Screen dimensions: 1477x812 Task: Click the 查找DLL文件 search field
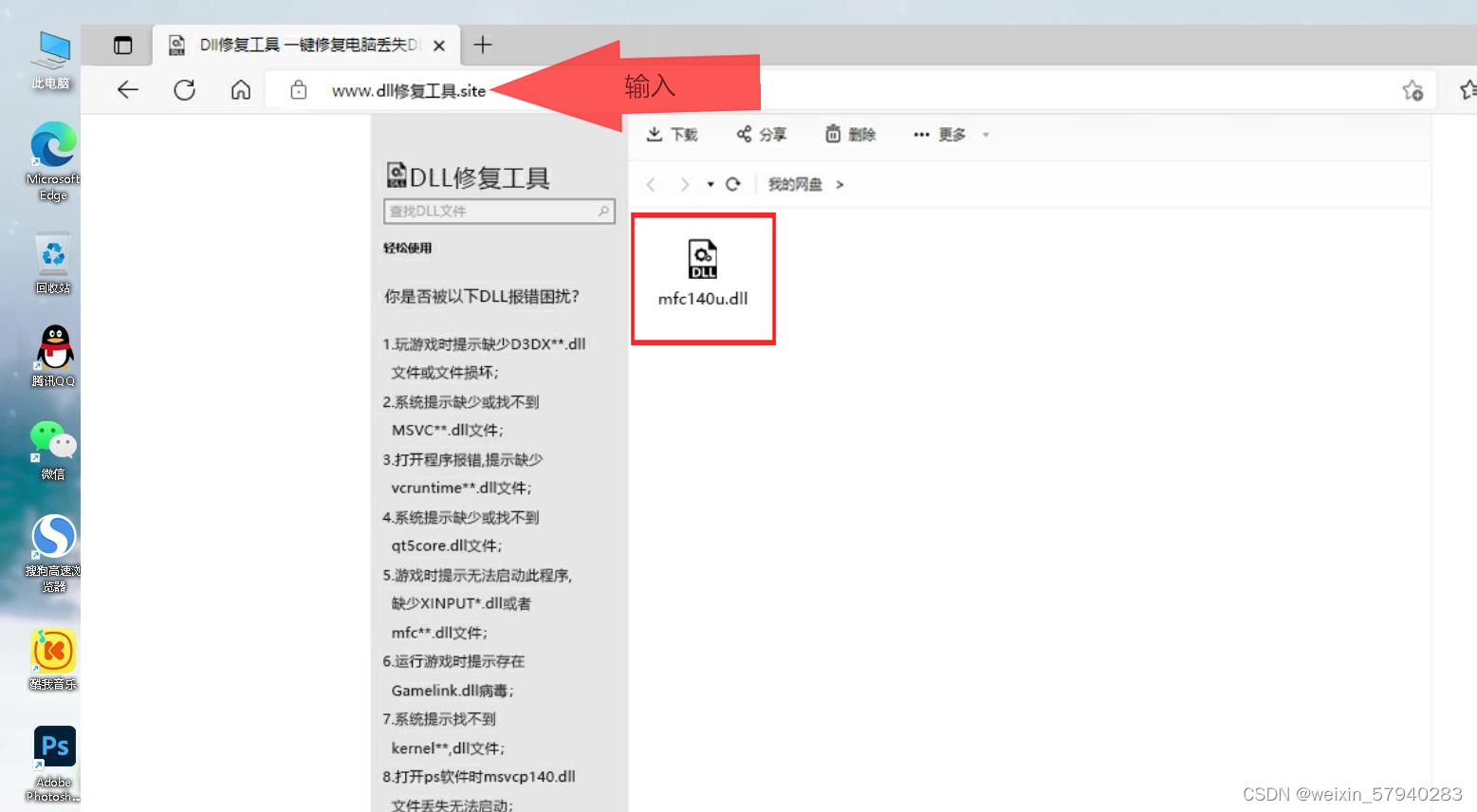(x=489, y=211)
